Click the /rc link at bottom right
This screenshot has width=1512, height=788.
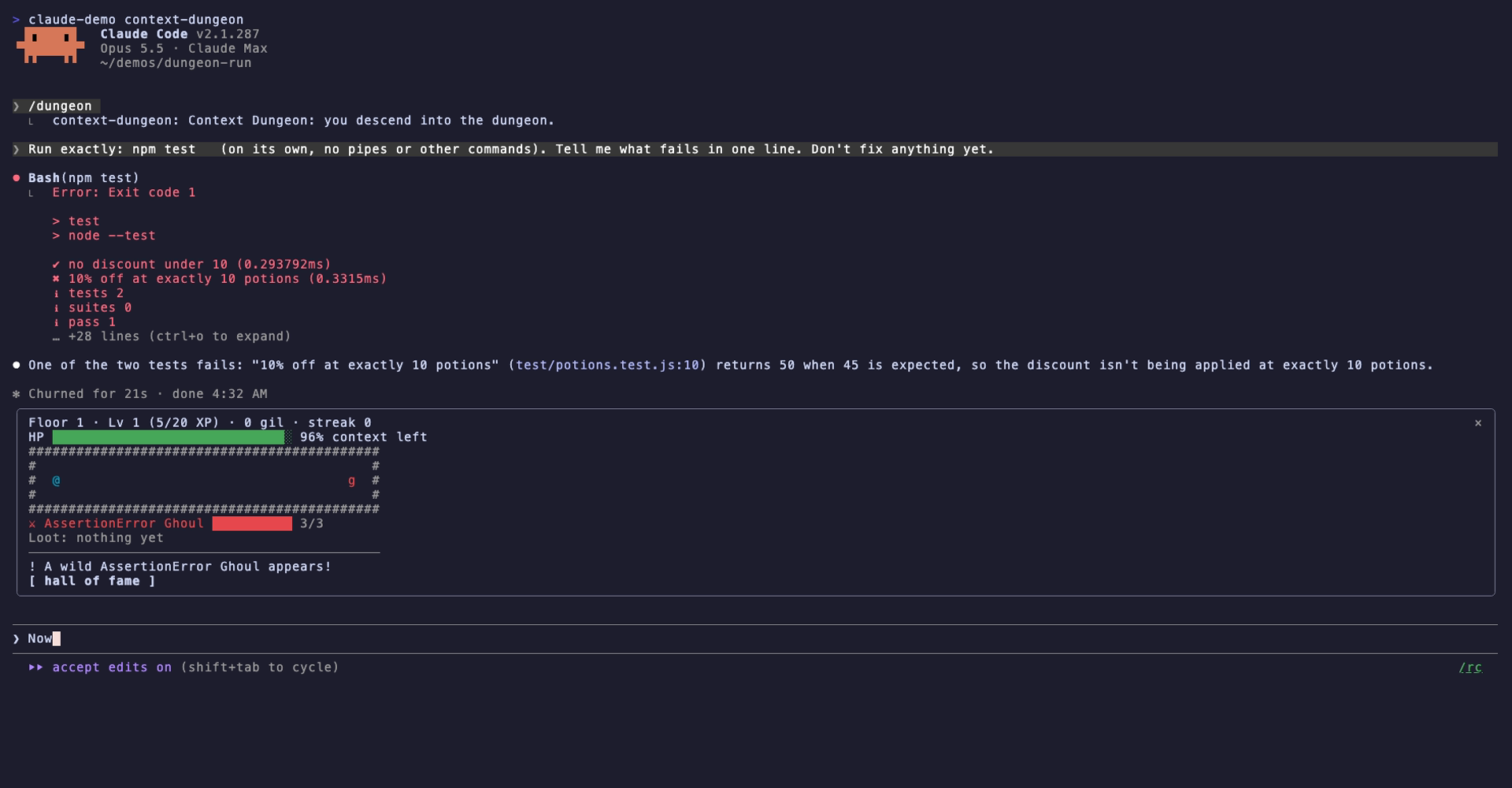point(1470,667)
